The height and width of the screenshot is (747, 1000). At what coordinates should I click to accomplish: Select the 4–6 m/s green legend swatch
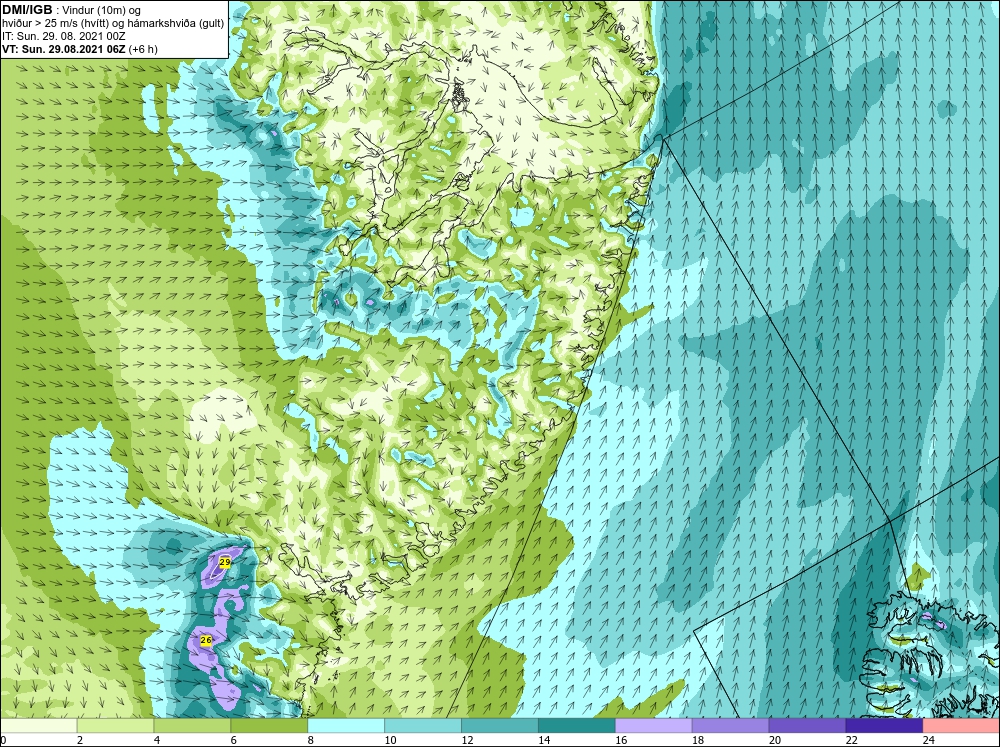(x=192, y=725)
